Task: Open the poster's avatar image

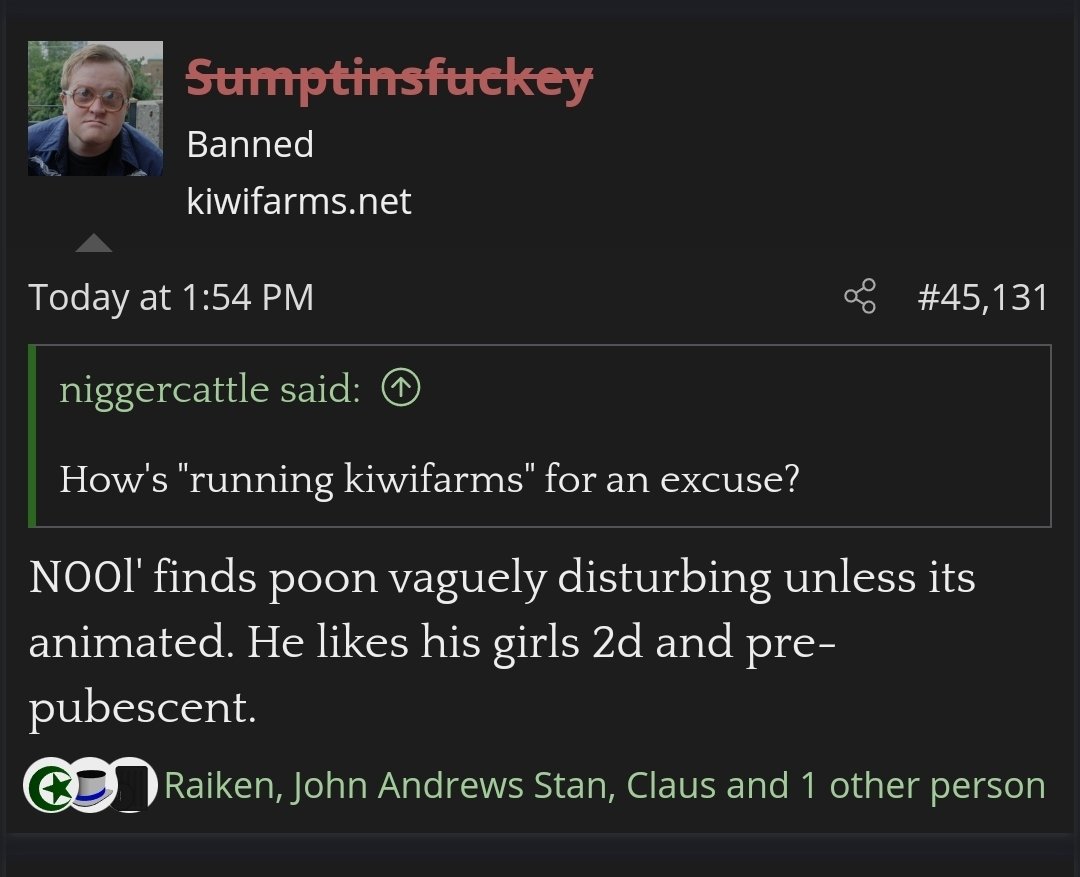Action: click(x=96, y=108)
